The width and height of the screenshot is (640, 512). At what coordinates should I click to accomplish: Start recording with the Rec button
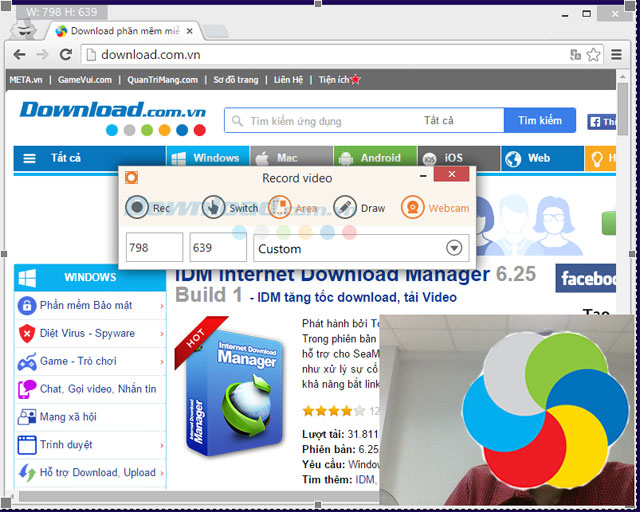(x=147, y=207)
